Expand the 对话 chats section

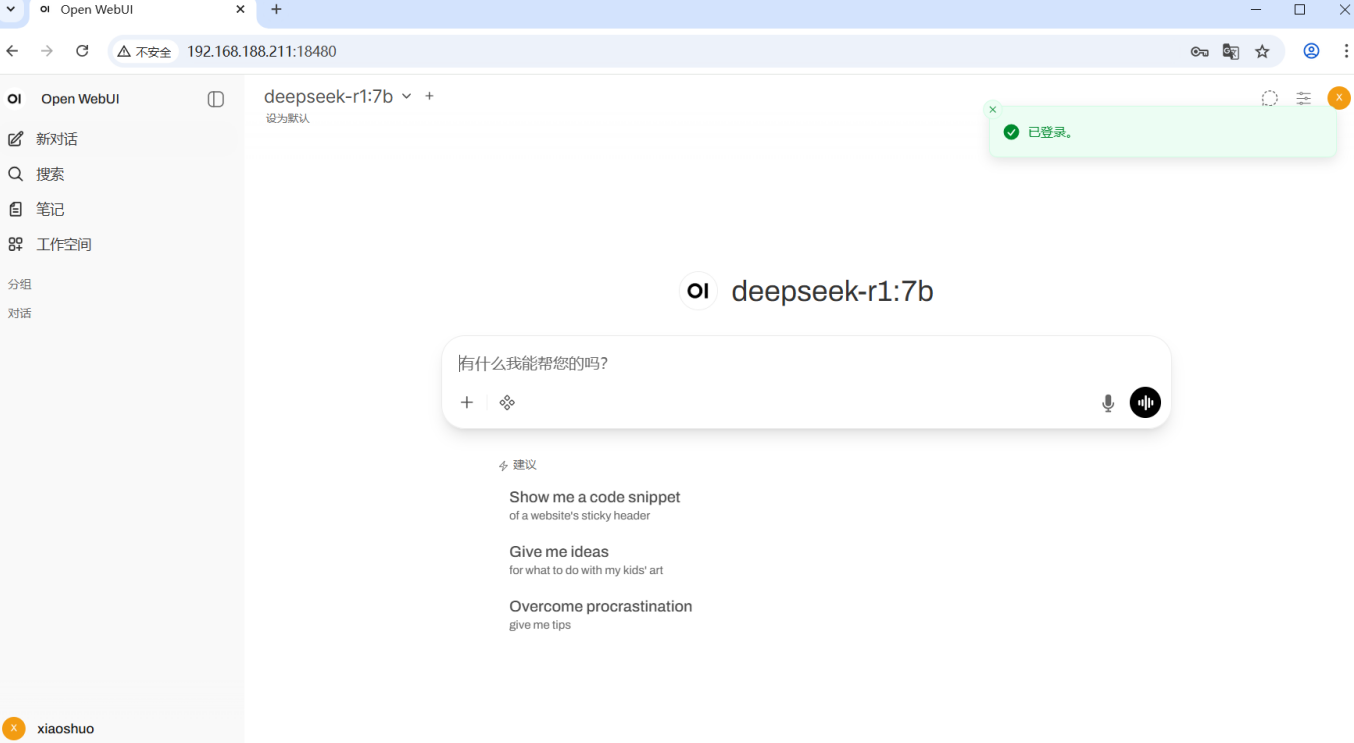click(20, 313)
